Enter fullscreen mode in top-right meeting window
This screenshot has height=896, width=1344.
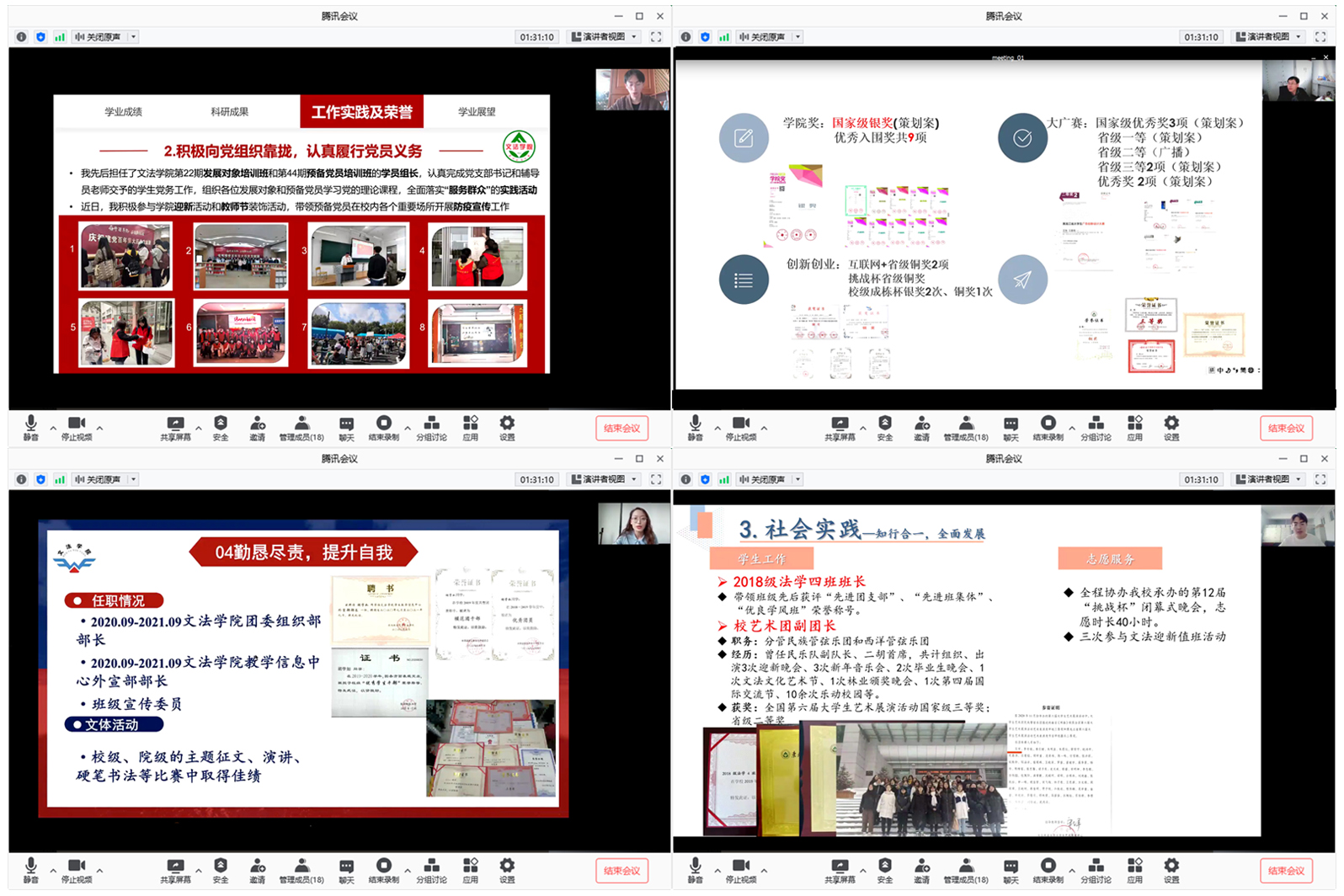(1320, 37)
